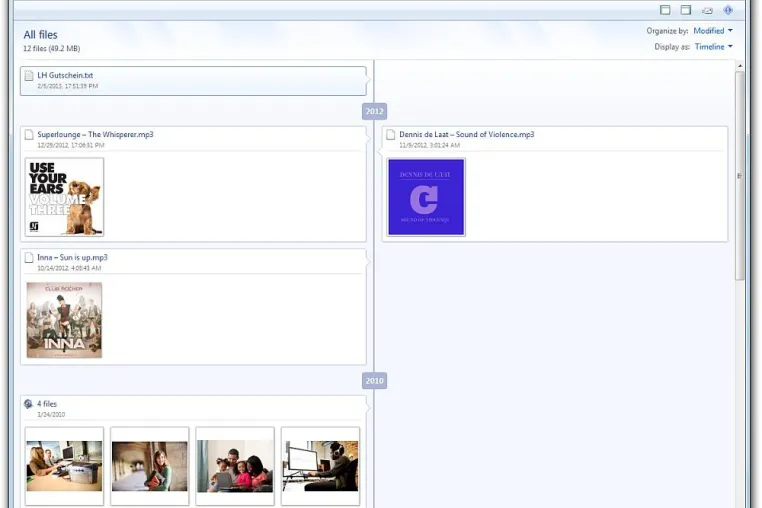Screen dimensions: 762x508
Task: Click the timestamp under Inna – Sun is up.mp3
Action: [69, 268]
